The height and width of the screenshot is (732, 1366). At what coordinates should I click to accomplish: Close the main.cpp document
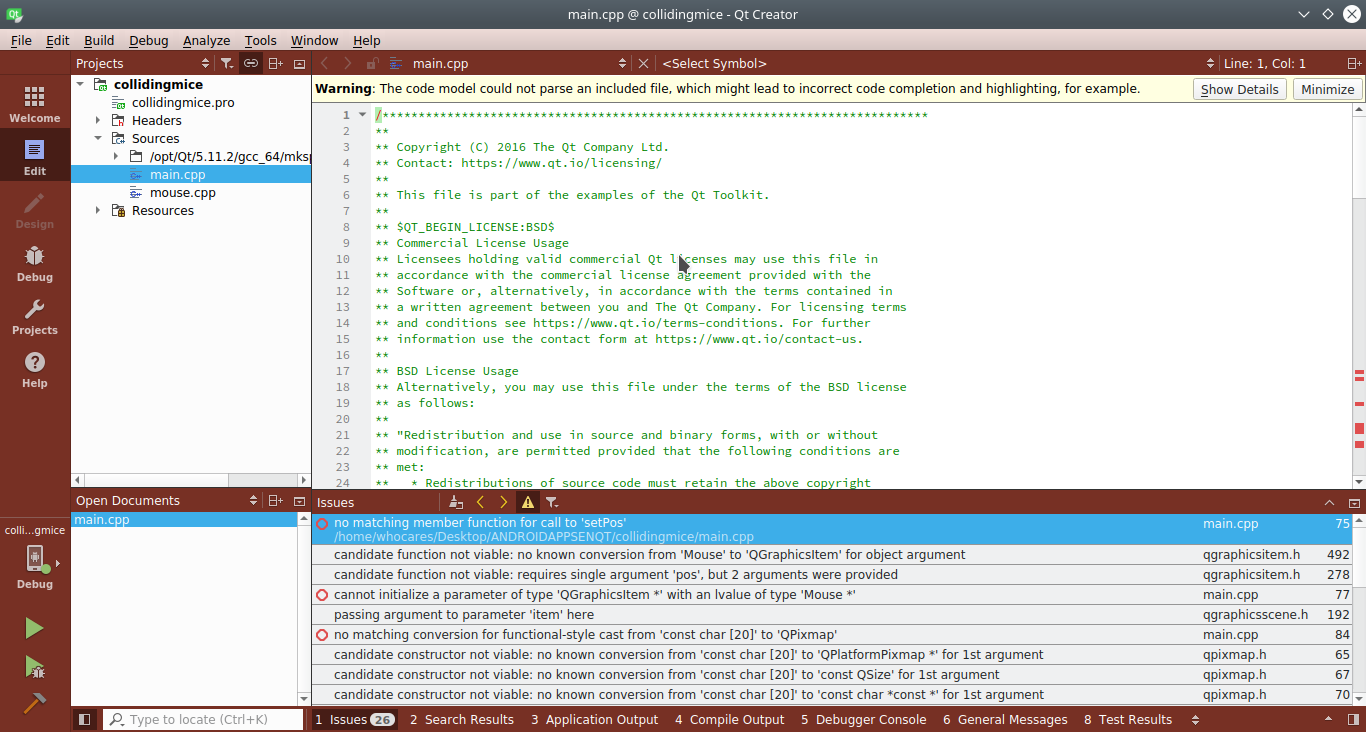[x=643, y=63]
